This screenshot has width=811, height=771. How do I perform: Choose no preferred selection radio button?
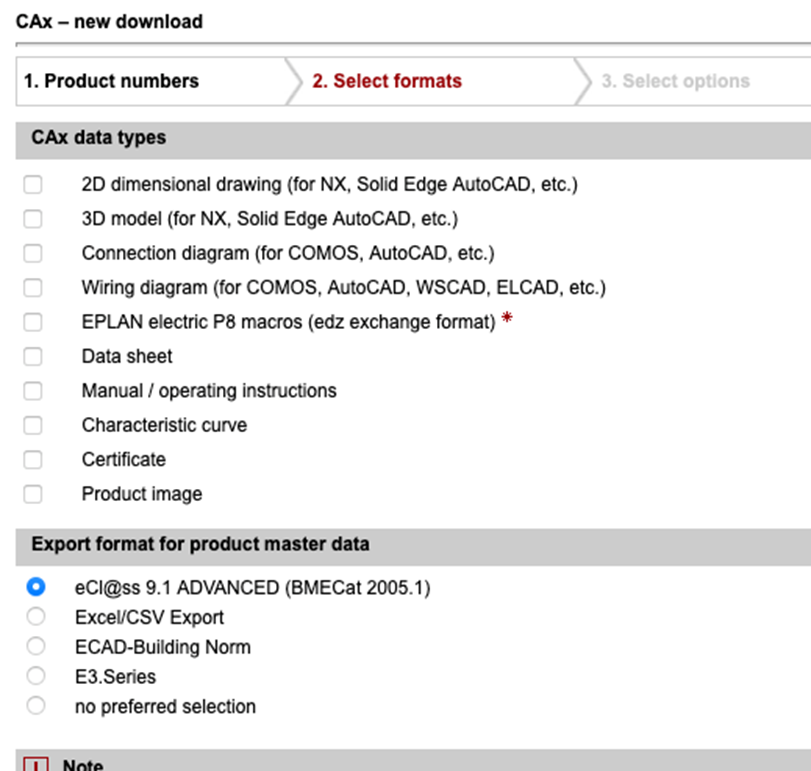[x=37, y=706]
